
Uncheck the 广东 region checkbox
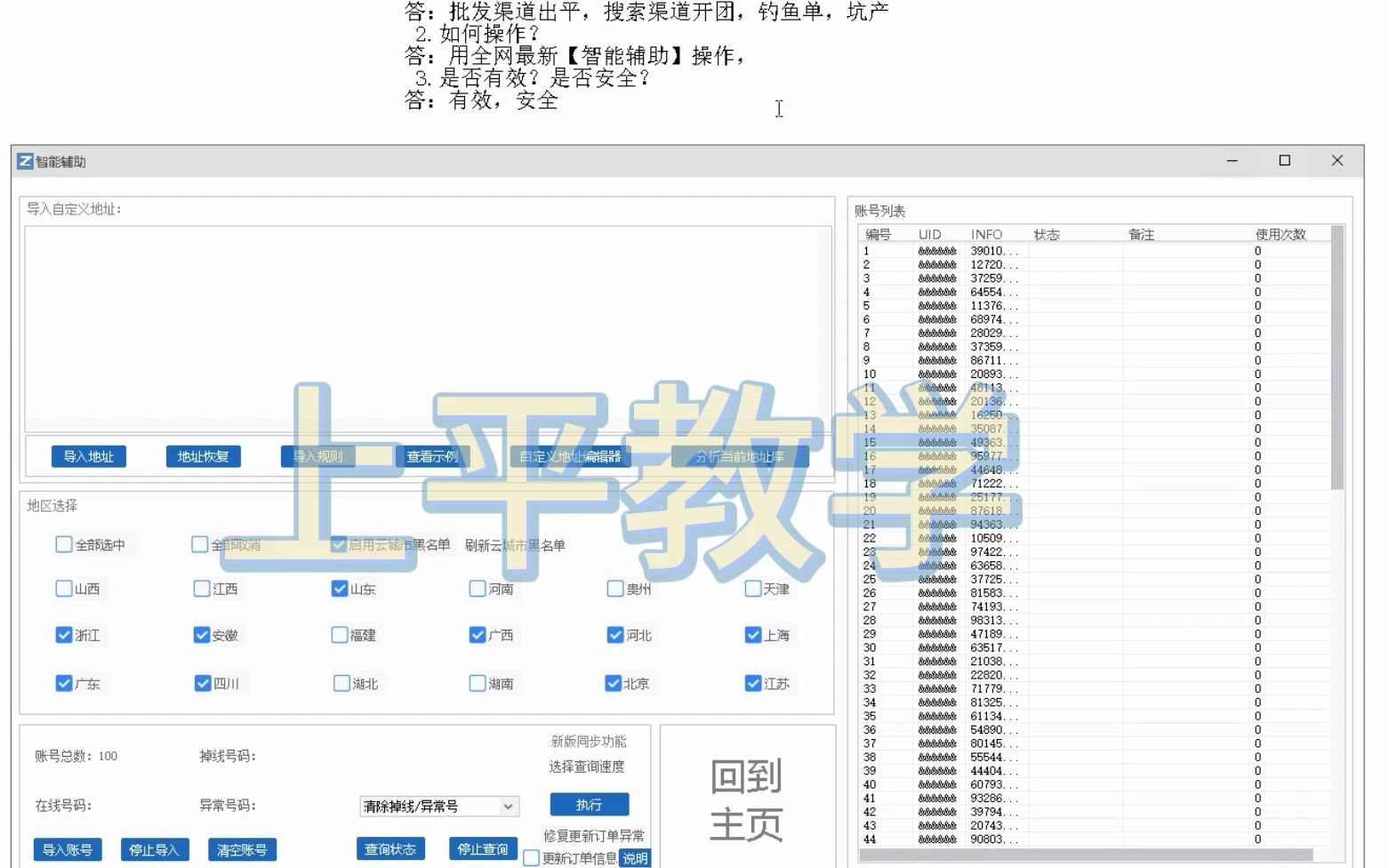point(64,683)
